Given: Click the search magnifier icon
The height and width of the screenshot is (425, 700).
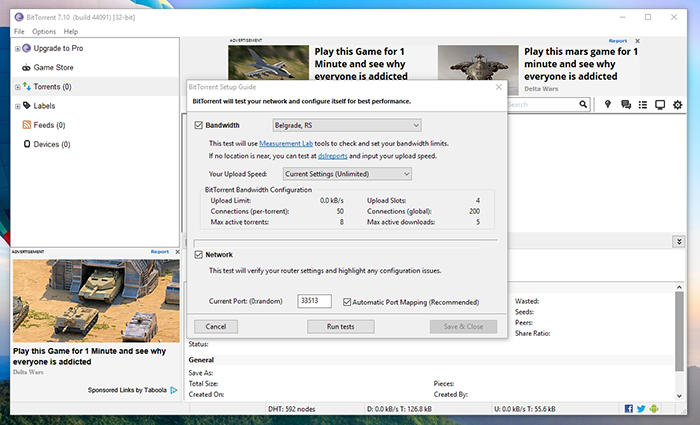Looking at the screenshot, I should pos(583,104).
